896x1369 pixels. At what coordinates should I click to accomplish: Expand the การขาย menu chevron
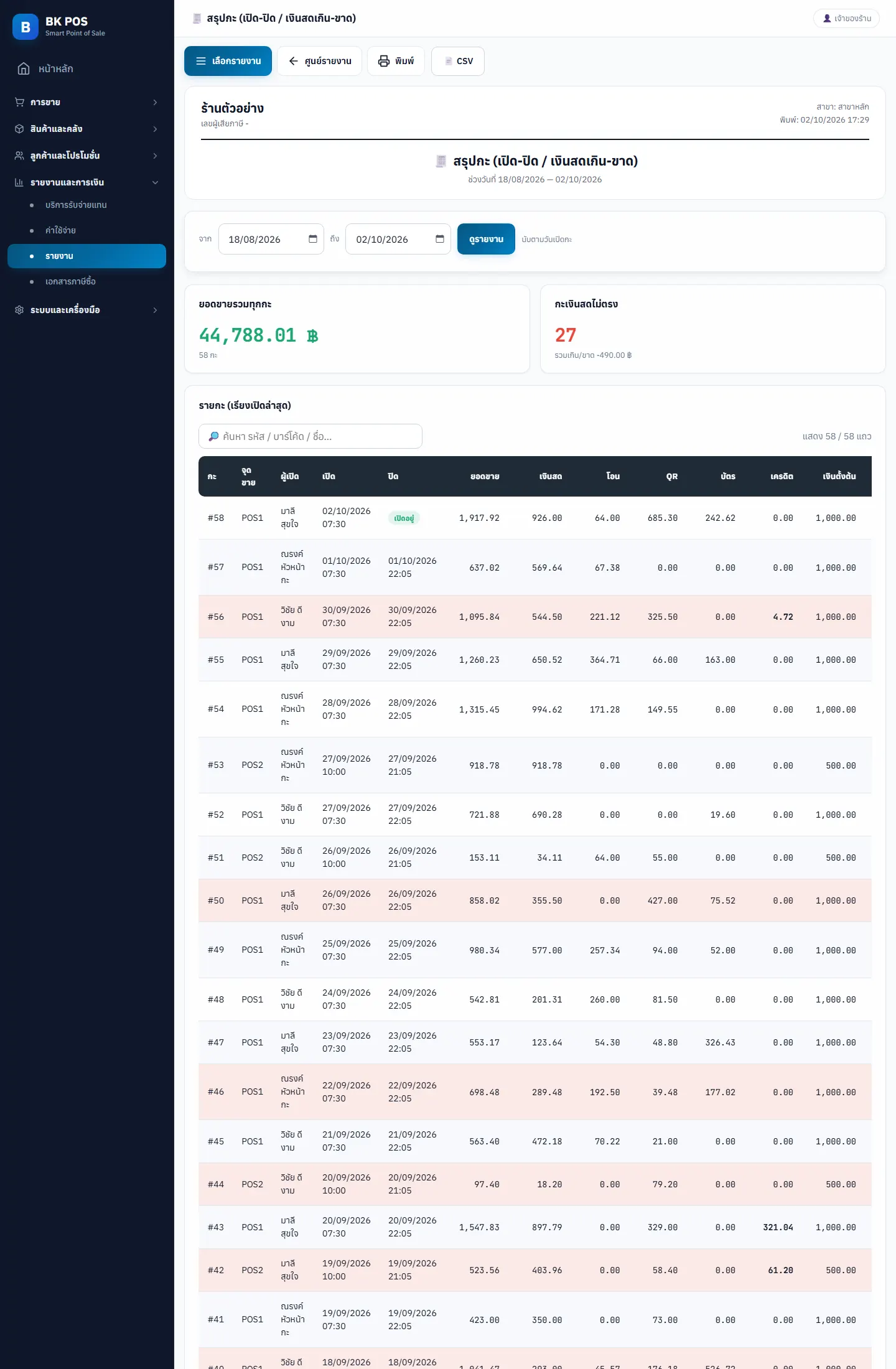coord(155,102)
